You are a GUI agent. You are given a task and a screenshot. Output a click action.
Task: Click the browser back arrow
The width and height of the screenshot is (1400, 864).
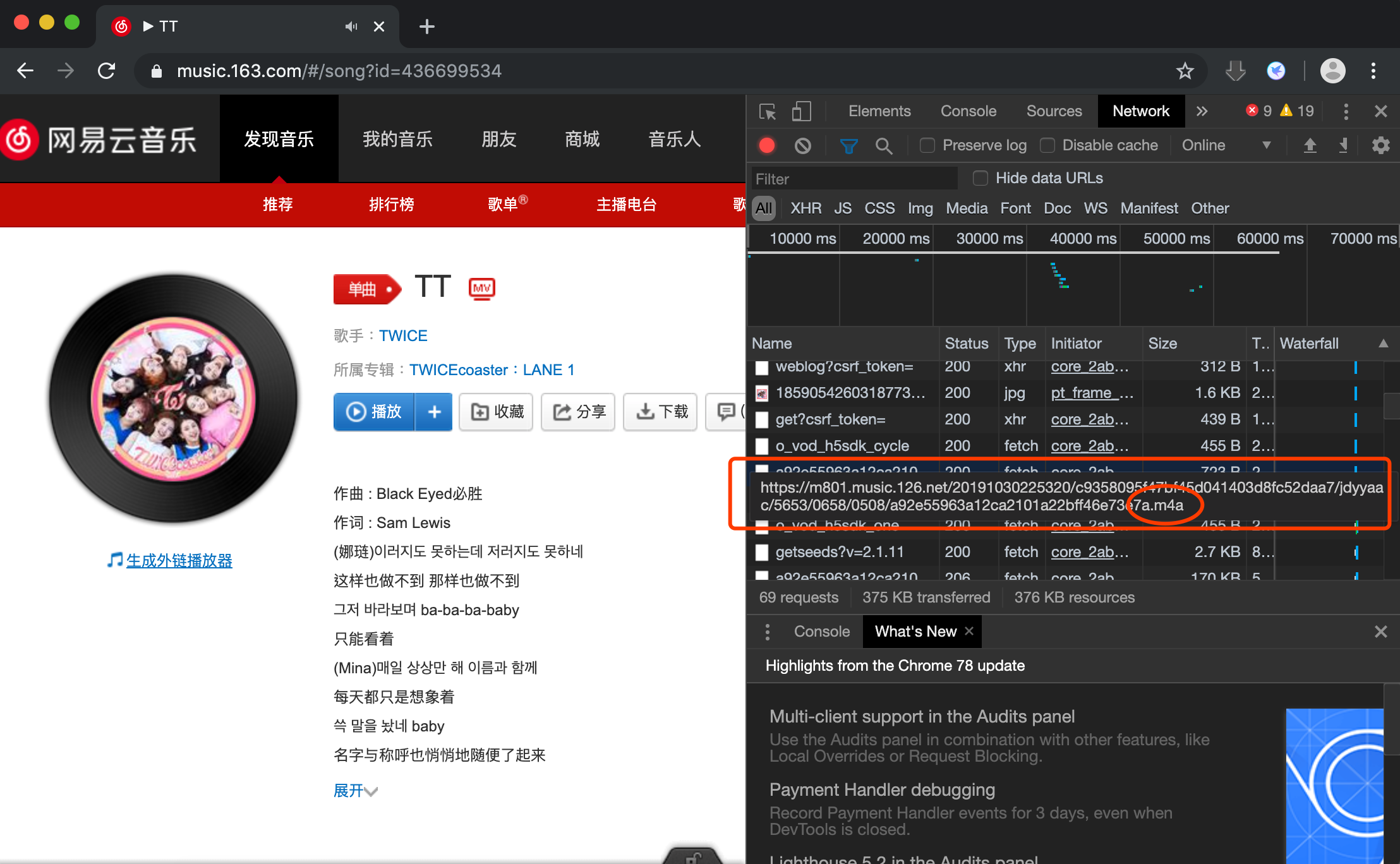click(x=25, y=71)
